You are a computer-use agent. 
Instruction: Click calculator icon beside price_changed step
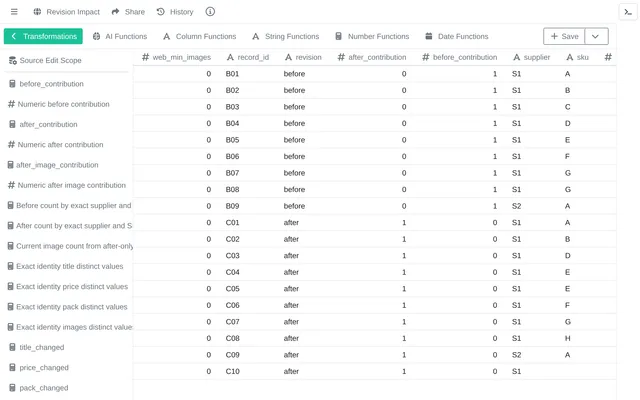pos(12,367)
